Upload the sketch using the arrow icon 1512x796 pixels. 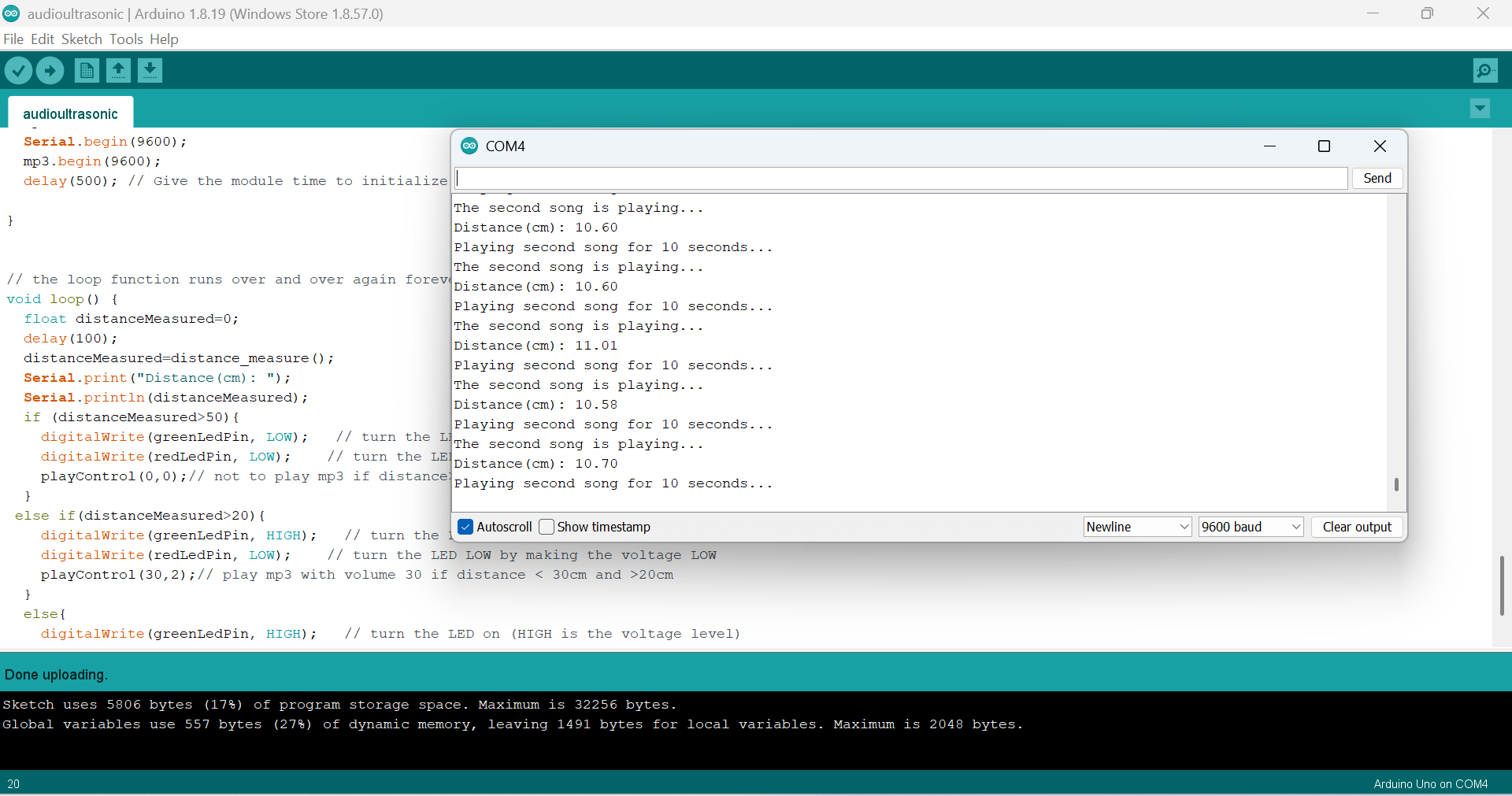click(50, 70)
